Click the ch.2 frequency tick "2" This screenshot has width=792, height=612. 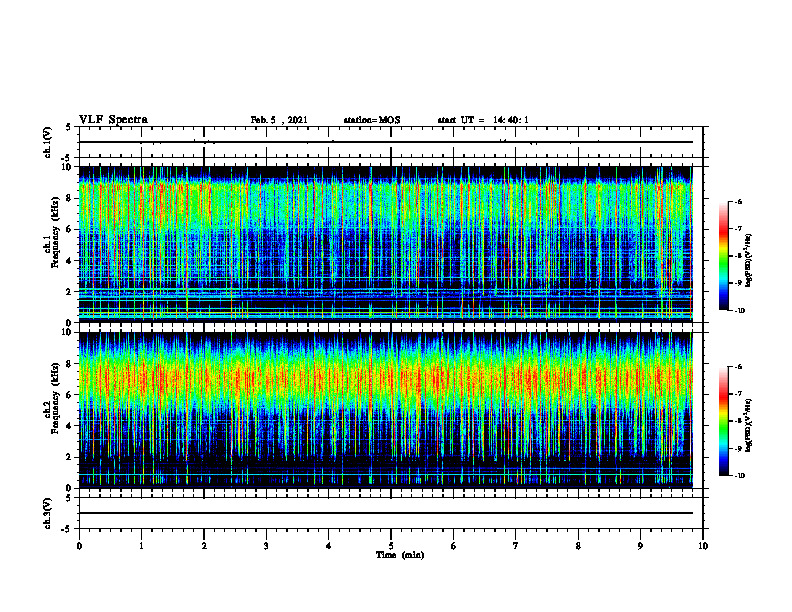(69, 457)
